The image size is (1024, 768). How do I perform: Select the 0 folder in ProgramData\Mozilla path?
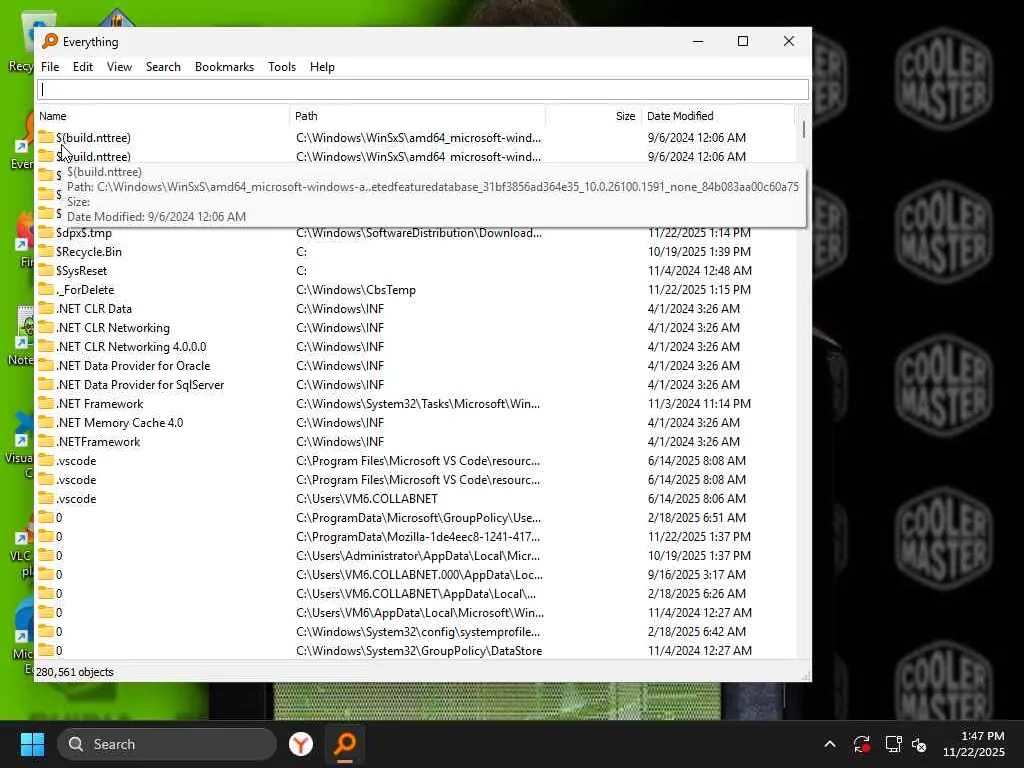coord(59,536)
